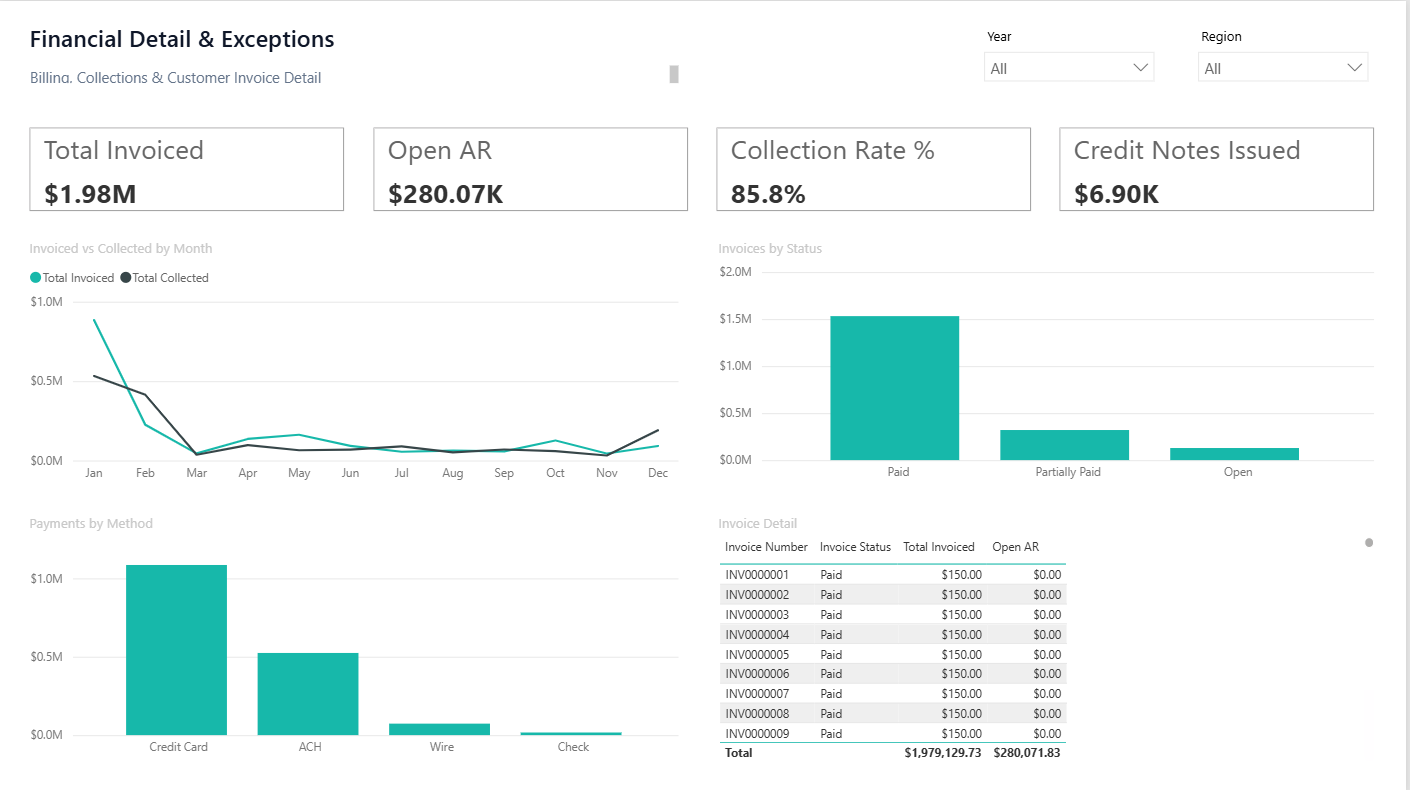Select invoice INV0000004 row
This screenshot has width=1410, height=790.
tap(893, 634)
